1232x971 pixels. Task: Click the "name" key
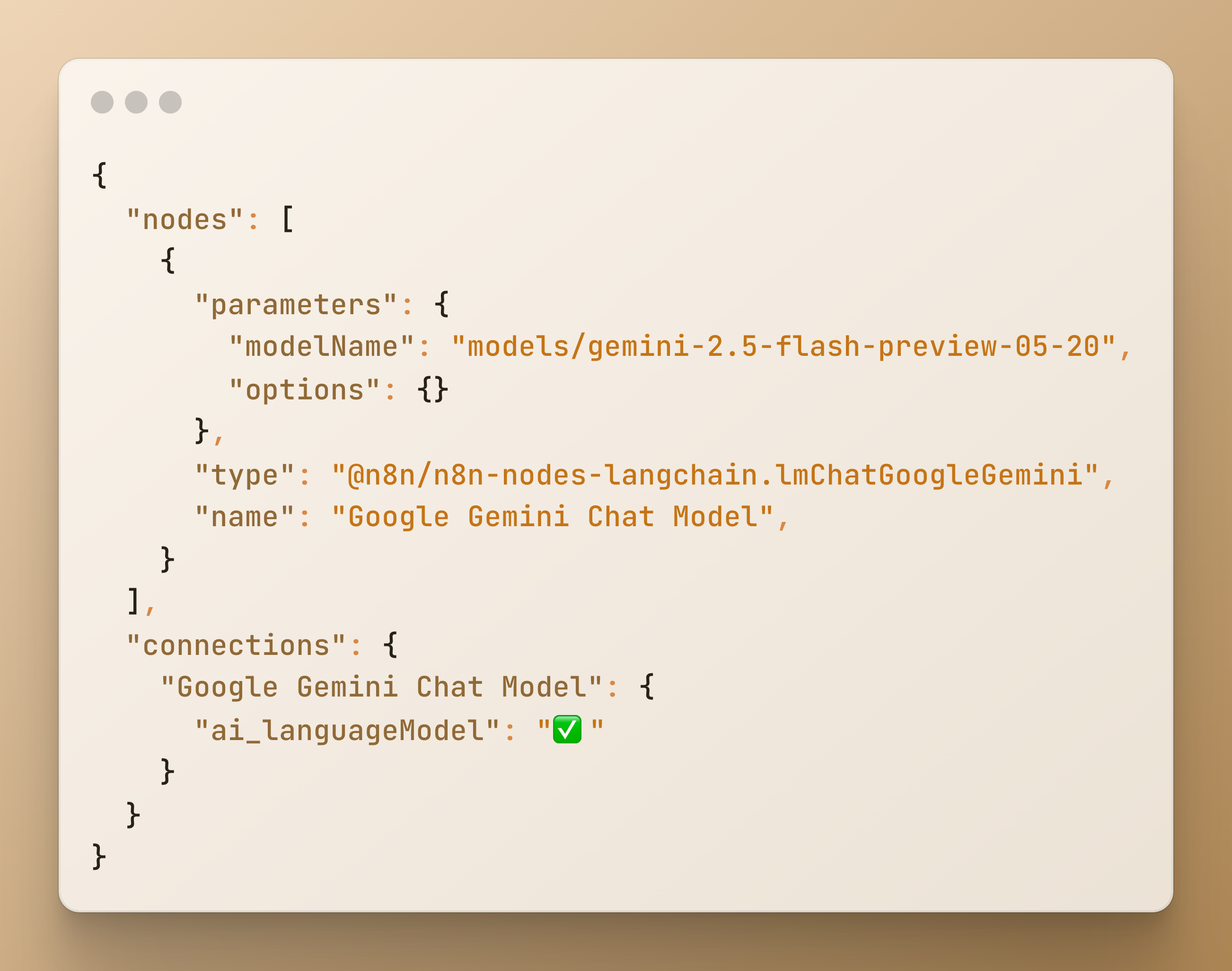(244, 518)
